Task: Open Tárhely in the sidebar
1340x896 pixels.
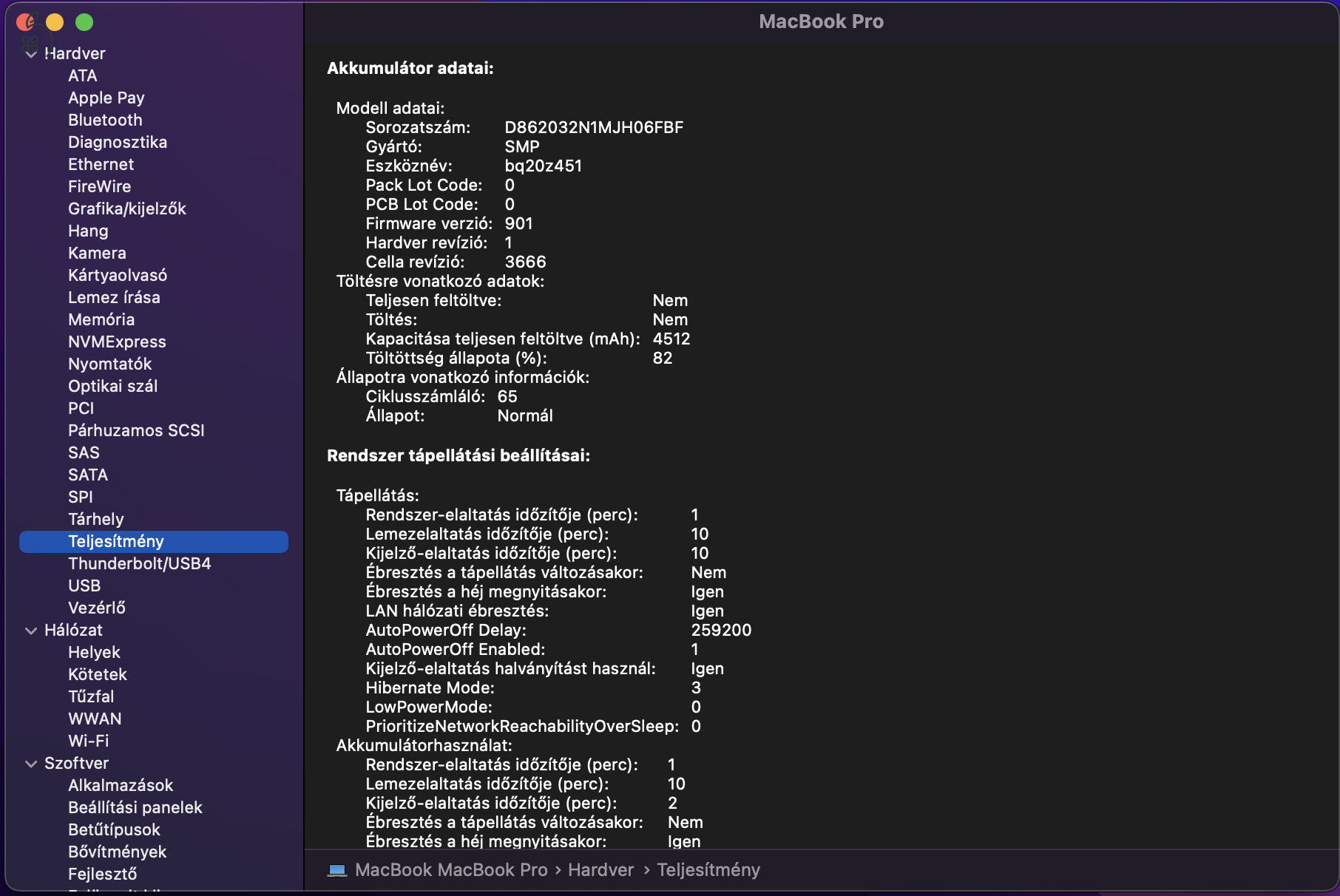Action: tap(96, 519)
